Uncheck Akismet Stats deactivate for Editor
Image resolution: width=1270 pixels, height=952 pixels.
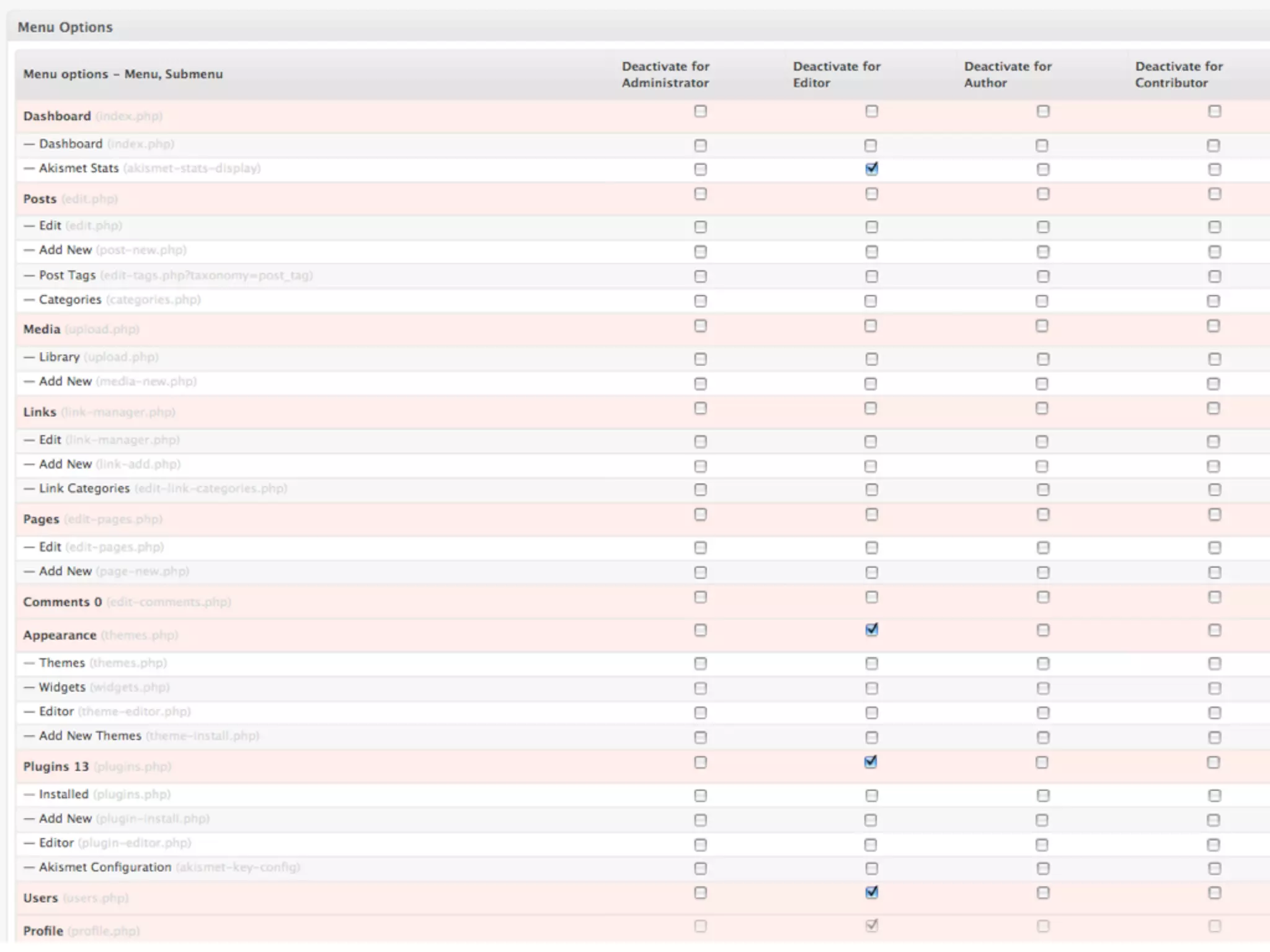[x=871, y=169]
